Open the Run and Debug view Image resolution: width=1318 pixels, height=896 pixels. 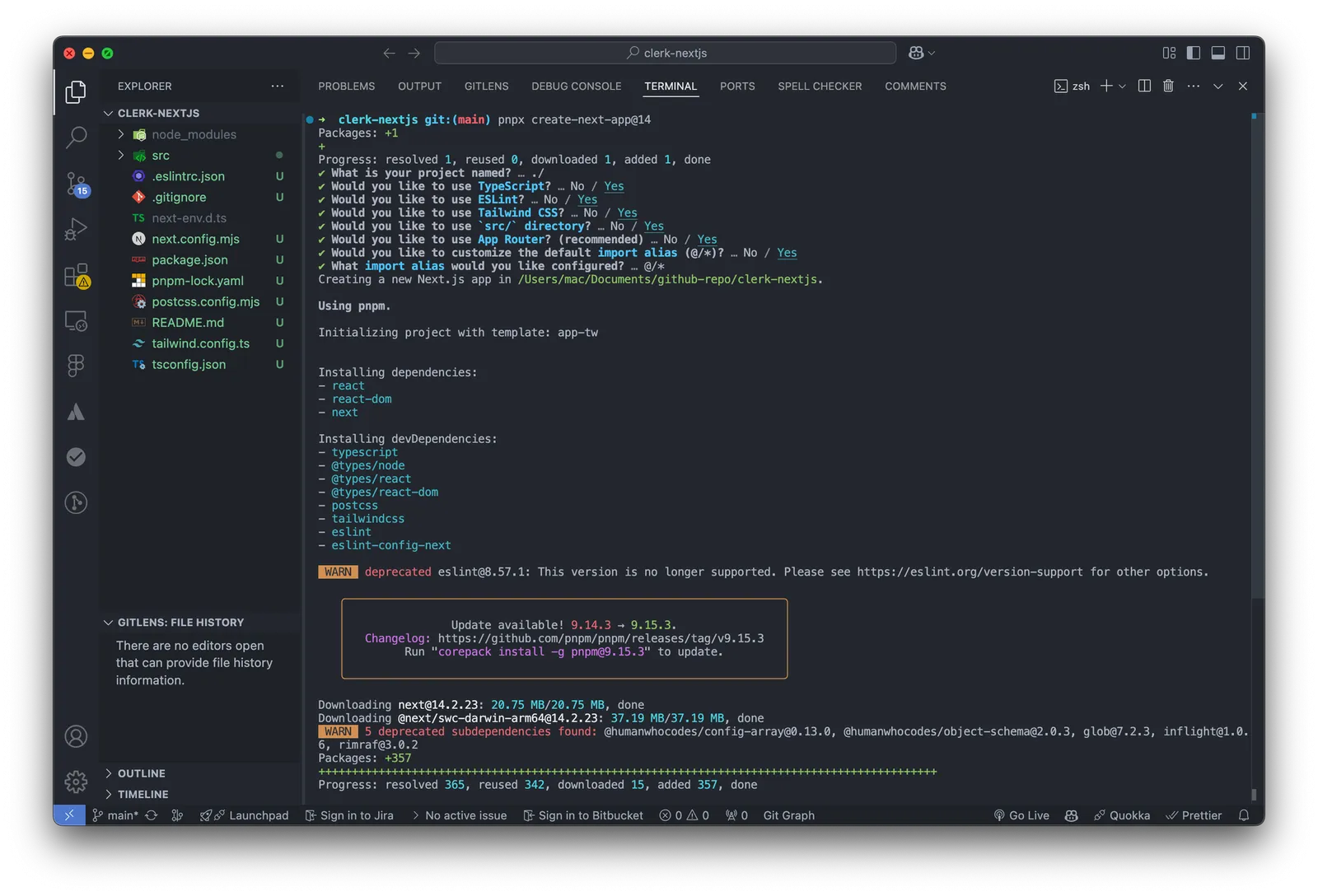[76, 229]
